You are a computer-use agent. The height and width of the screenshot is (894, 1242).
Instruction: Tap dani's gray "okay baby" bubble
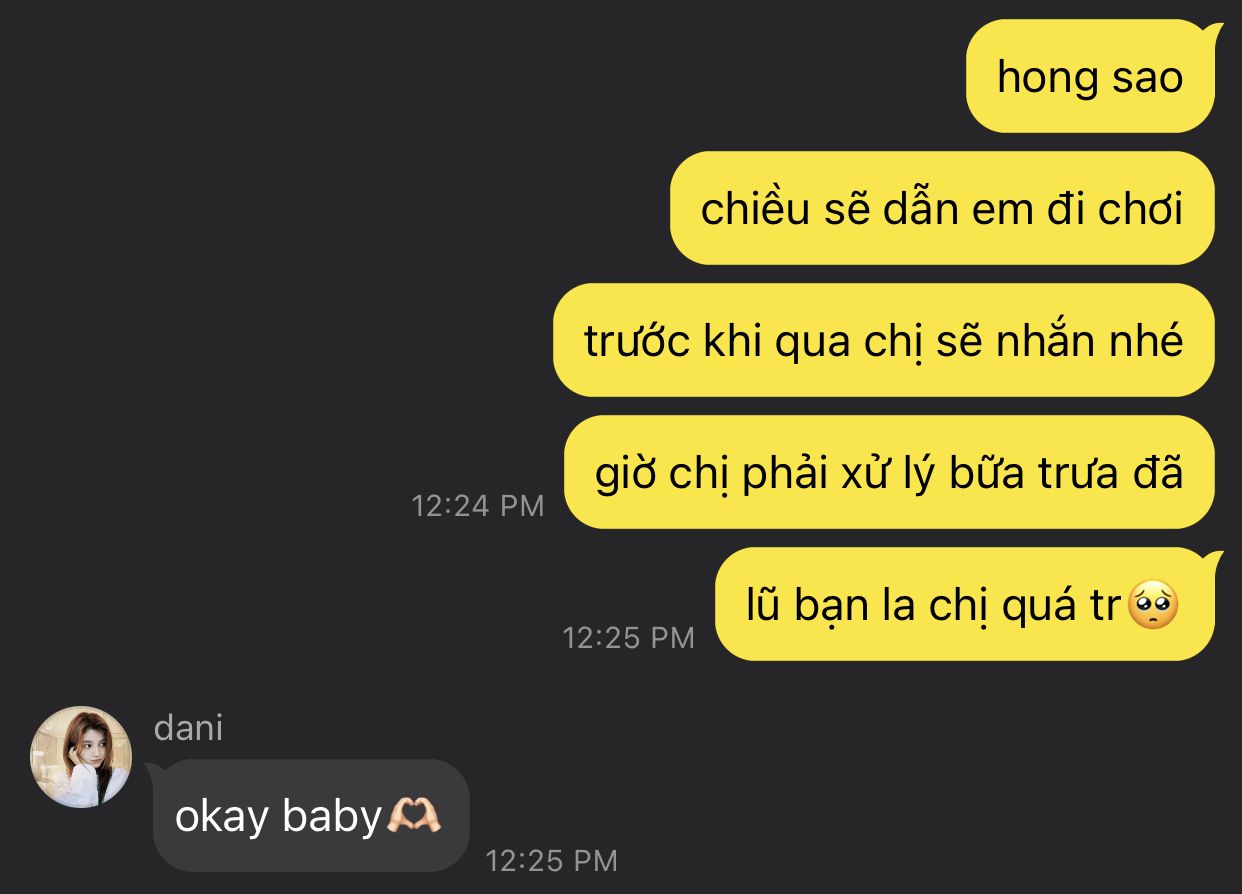(x=311, y=815)
